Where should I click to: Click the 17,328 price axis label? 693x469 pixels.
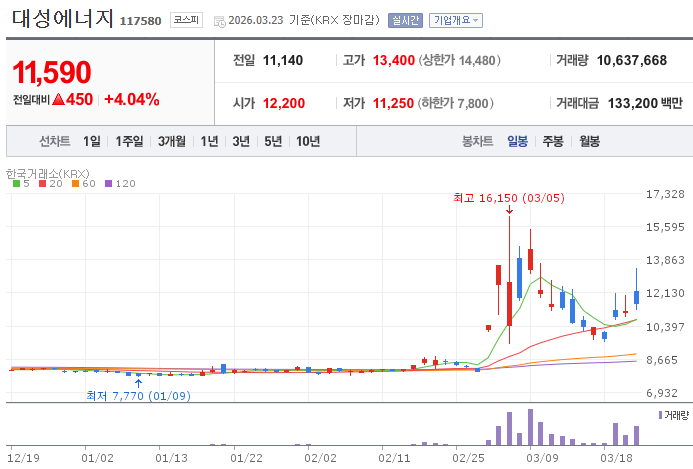[x=665, y=194]
